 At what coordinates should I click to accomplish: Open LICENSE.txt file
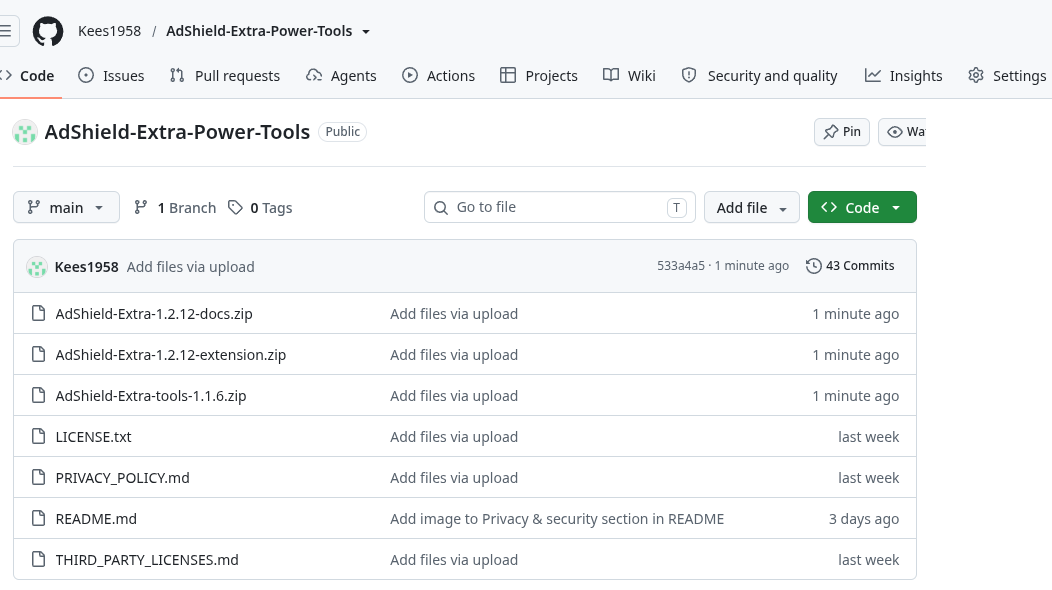point(93,437)
